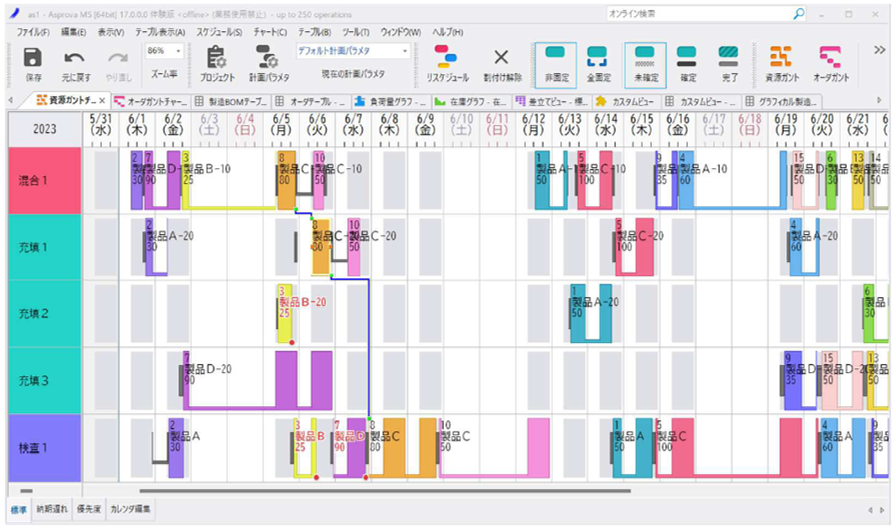Image resolution: width=896 pixels, height=530 pixels.
Task: Open the プロジェクト settings icon
Action: [x=217, y=58]
